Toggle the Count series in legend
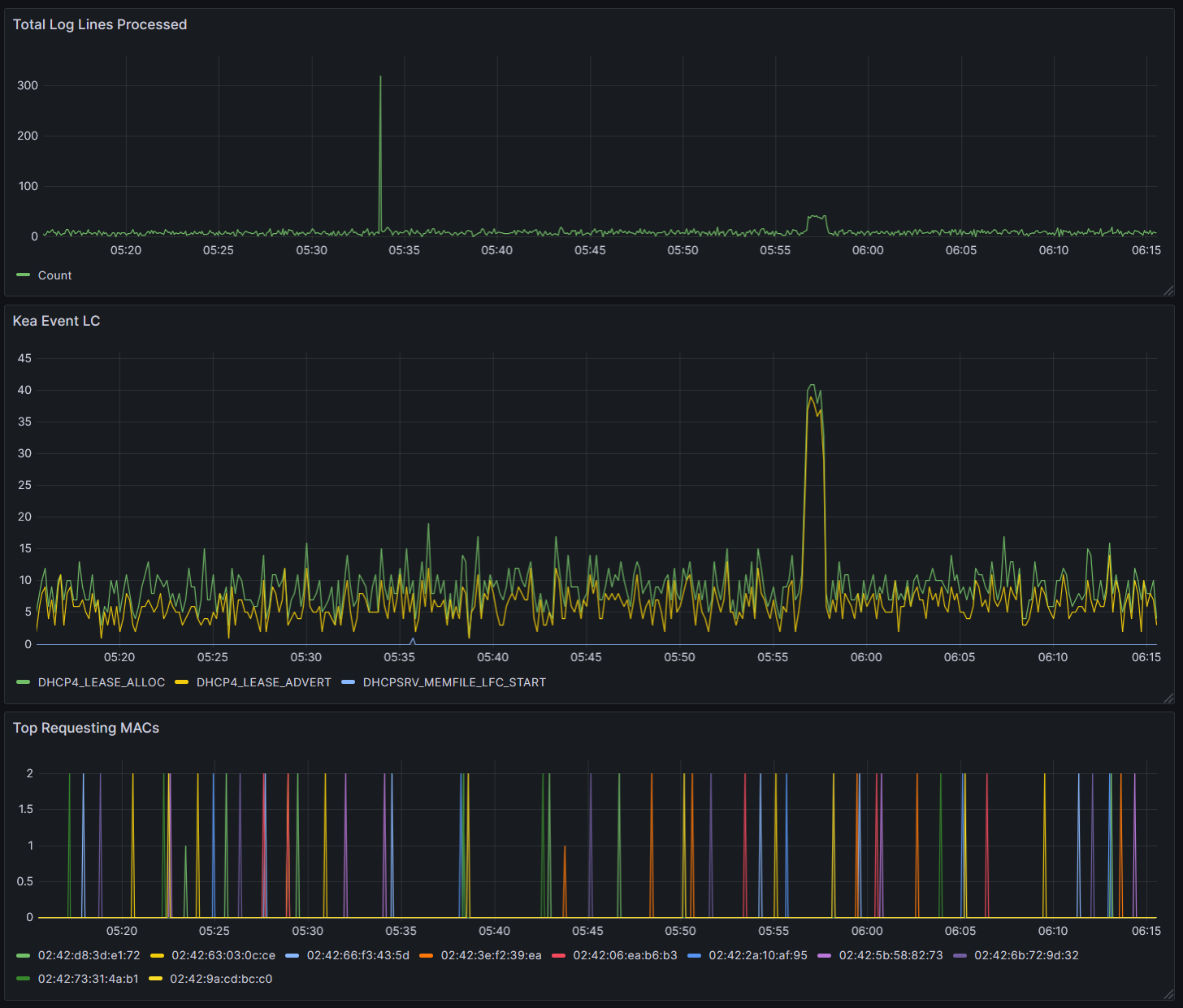 54,275
